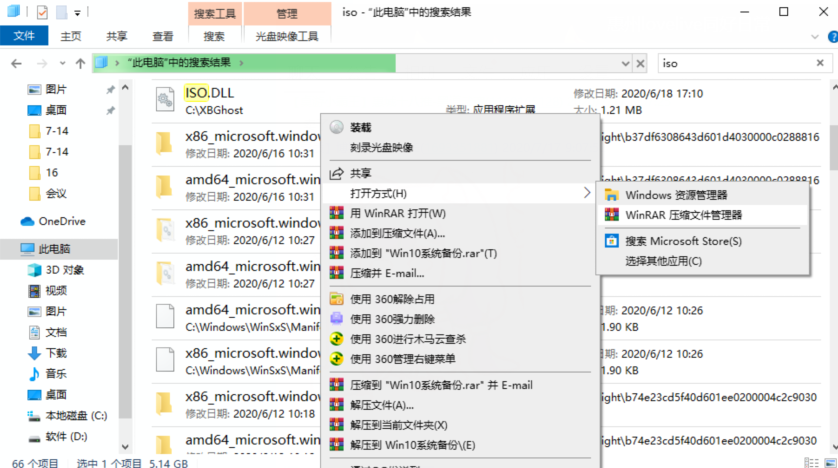This screenshot has width=838, height=468.
Task: Click the search box containing iso
Action: click(x=740, y=63)
